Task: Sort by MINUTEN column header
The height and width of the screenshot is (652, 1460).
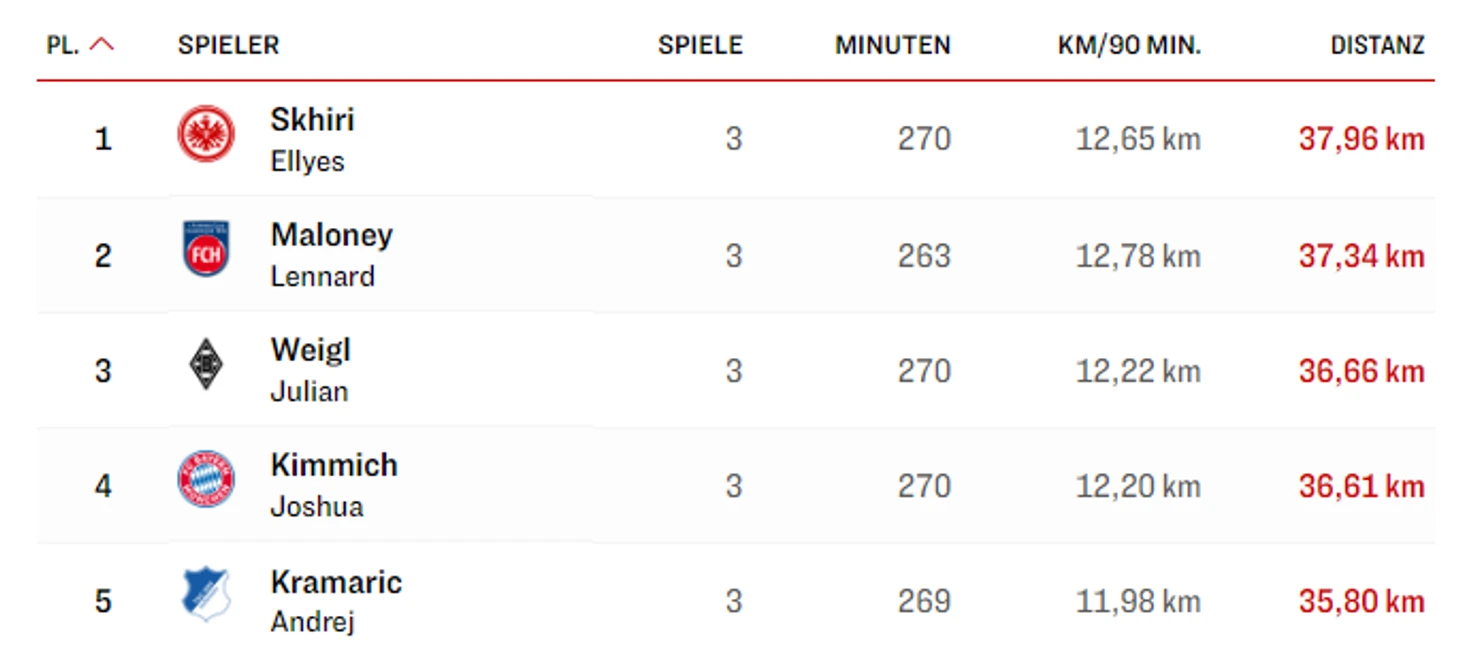Action: (x=892, y=45)
